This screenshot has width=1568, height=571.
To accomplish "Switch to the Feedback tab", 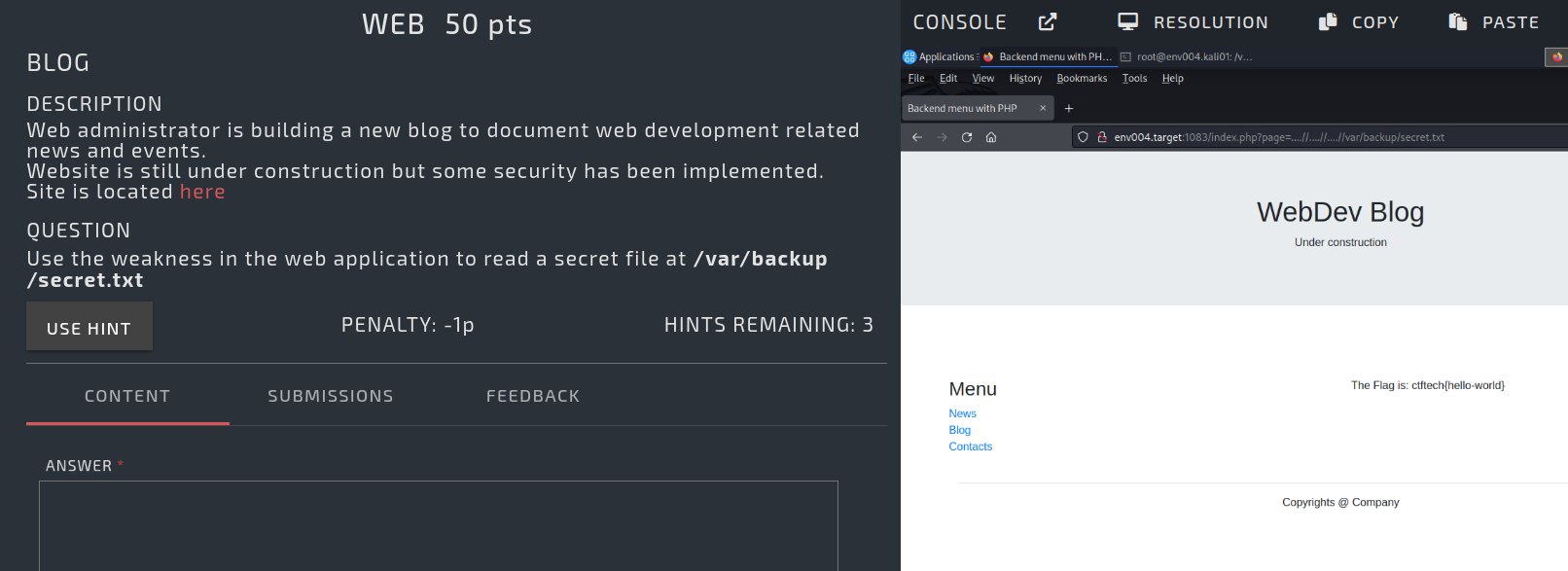I will (533, 396).
